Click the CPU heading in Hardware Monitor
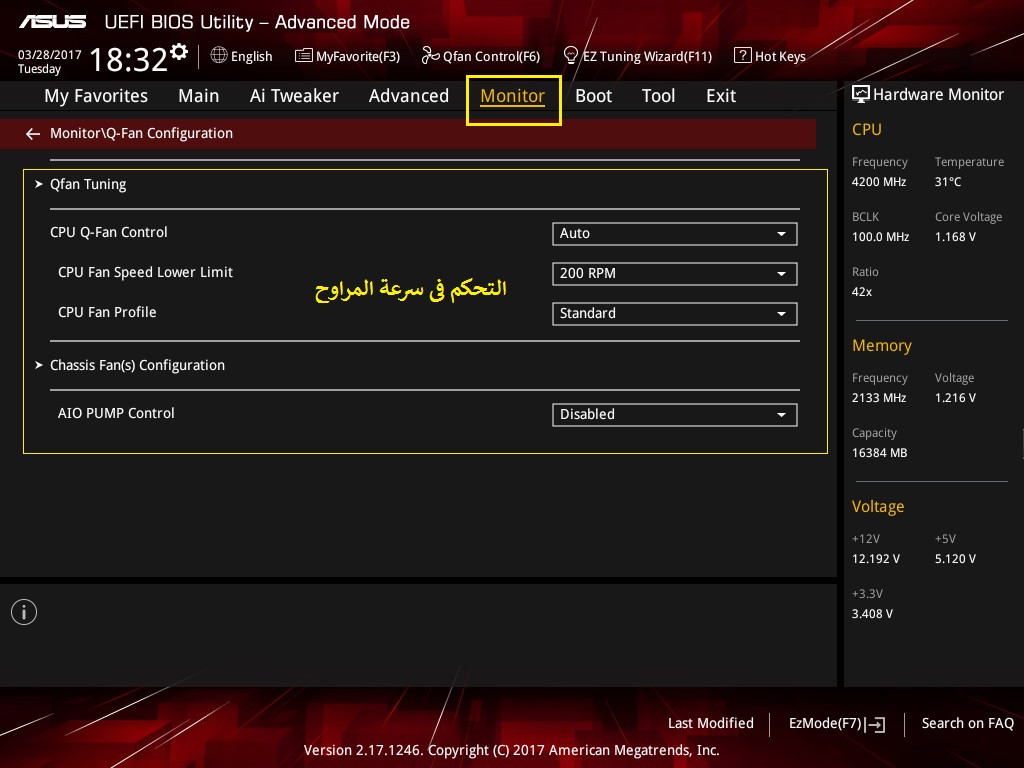This screenshot has width=1024, height=768. pyautogui.click(x=867, y=129)
